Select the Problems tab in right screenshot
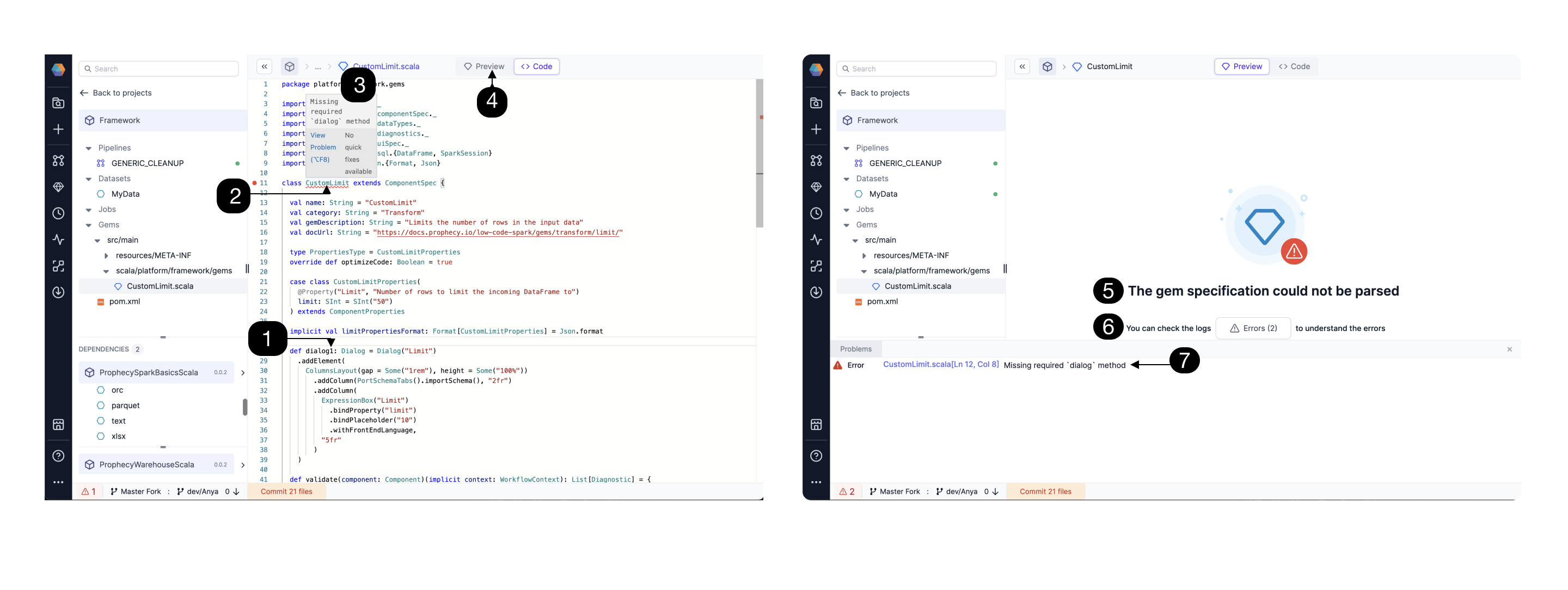The height and width of the screenshot is (590, 1568). point(856,349)
